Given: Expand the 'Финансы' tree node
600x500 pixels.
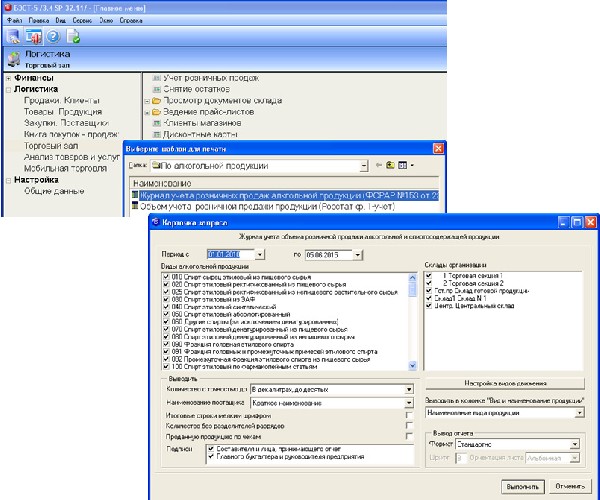Looking at the screenshot, I should click(x=8, y=78).
